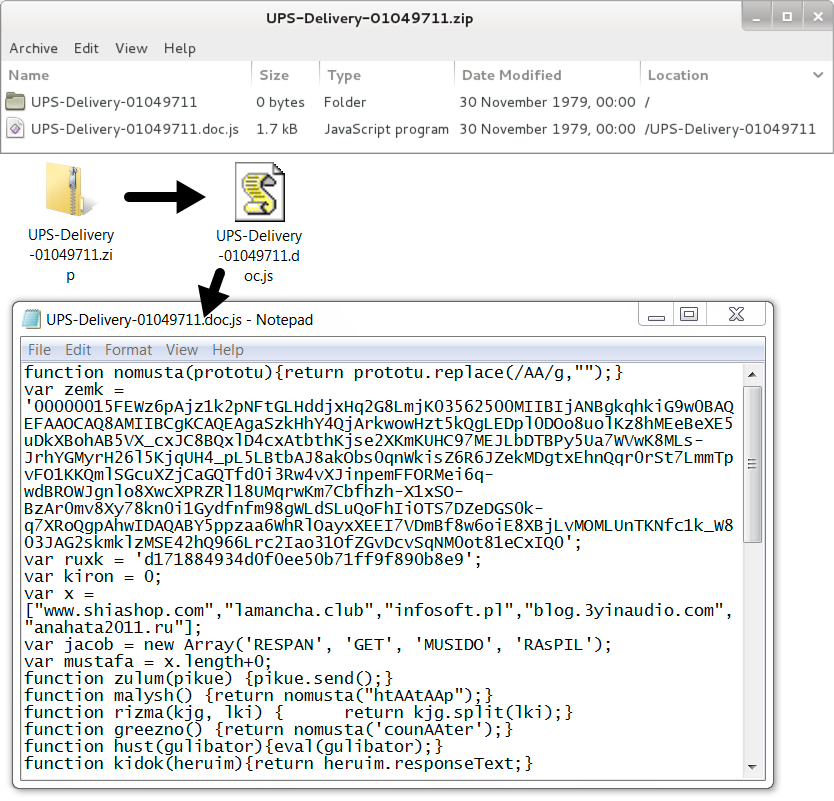Open the File menu in Notepad
This screenshot has height=801, width=834.
tap(39, 350)
